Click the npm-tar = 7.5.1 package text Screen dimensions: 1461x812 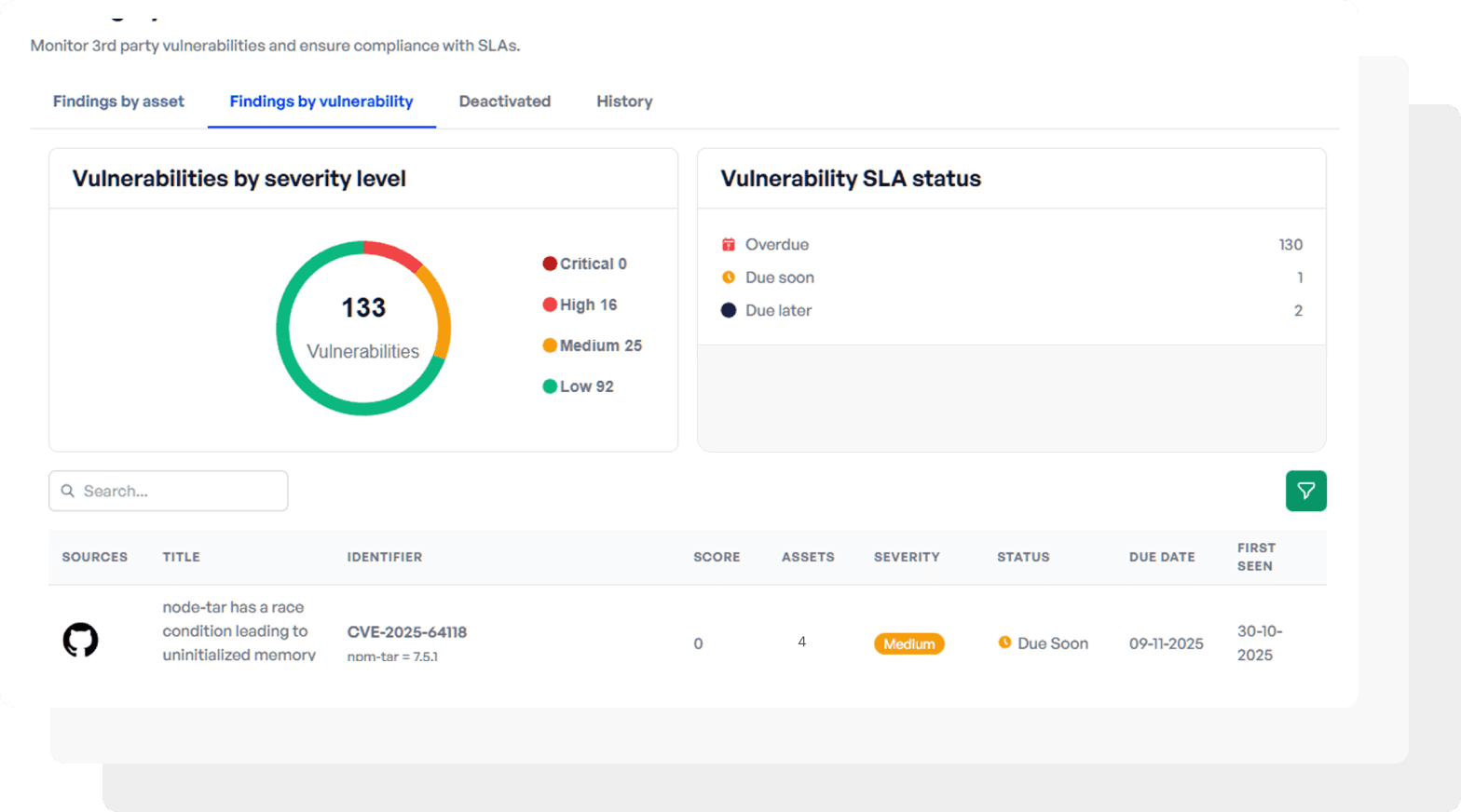click(392, 656)
